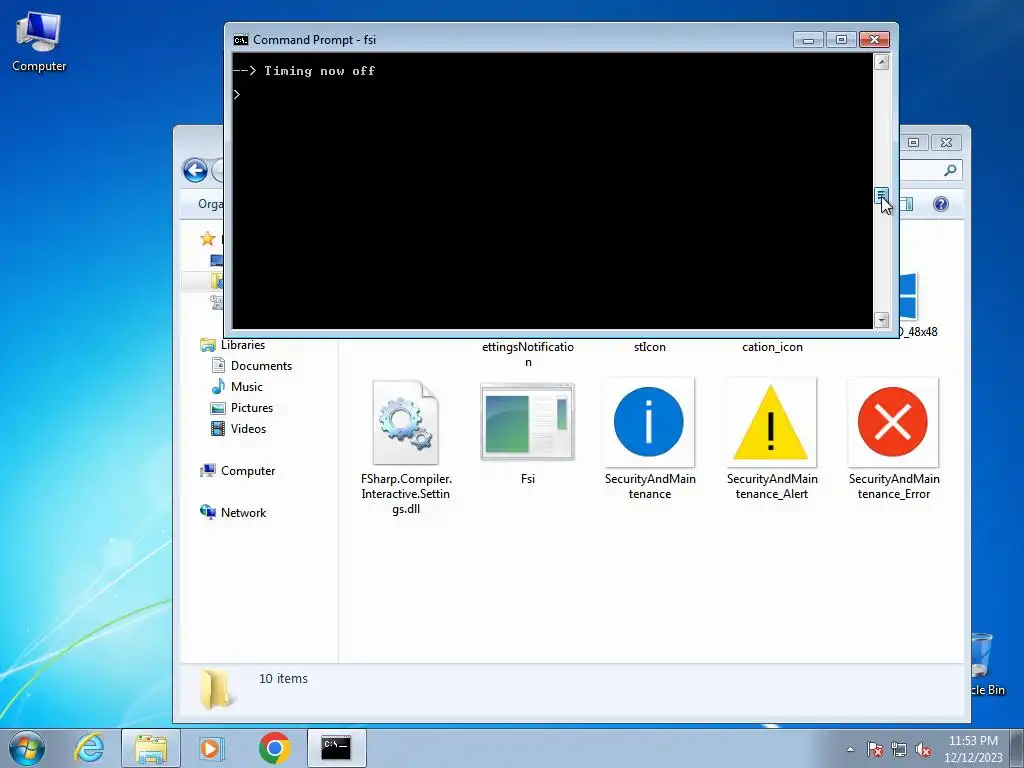1024x768 pixels.
Task: Open the Computer desktop icon
Action: tap(39, 40)
